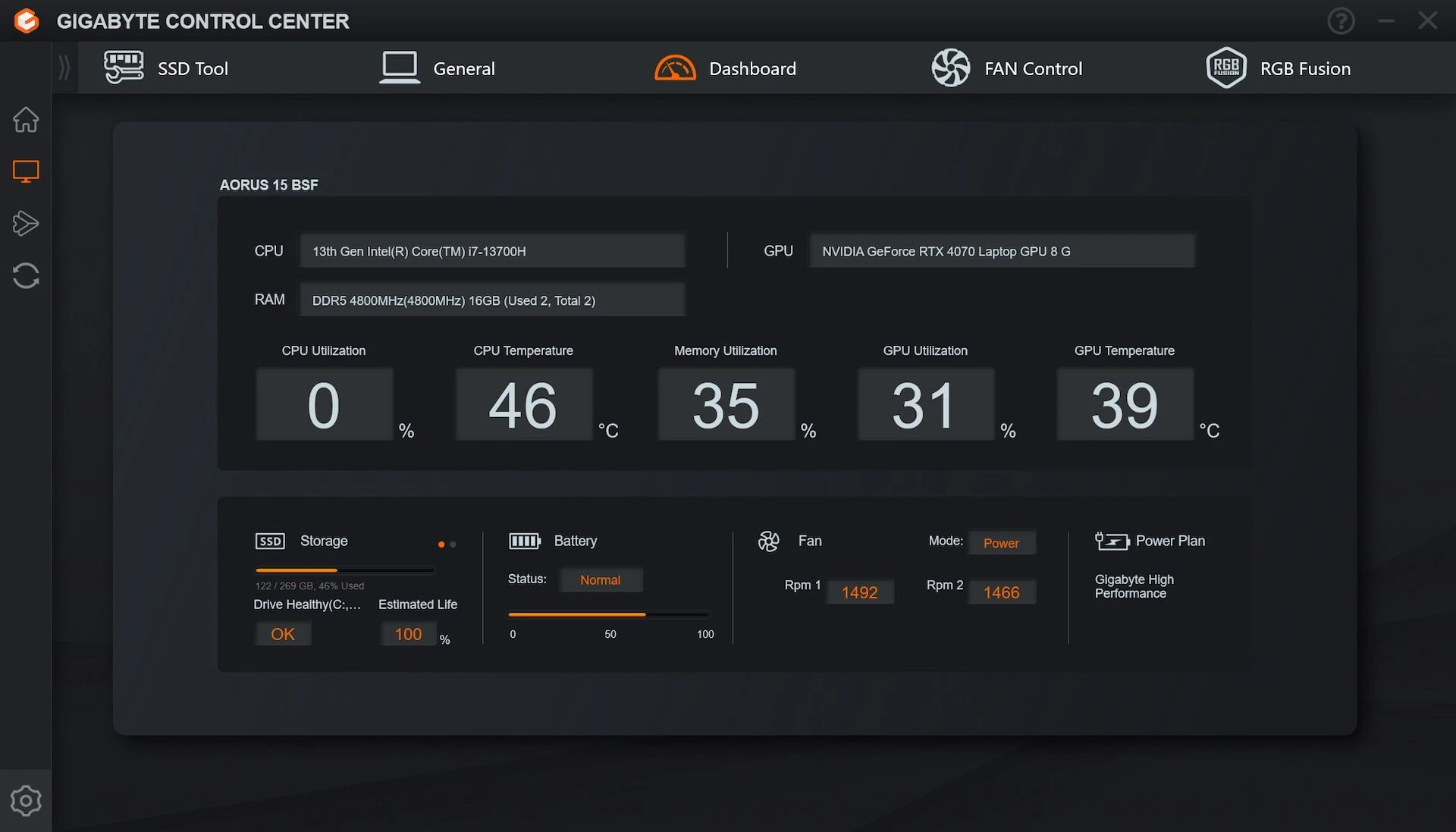Image resolution: width=1456 pixels, height=832 pixels.
Task: Click the Power Plan plug icon
Action: (x=1112, y=541)
